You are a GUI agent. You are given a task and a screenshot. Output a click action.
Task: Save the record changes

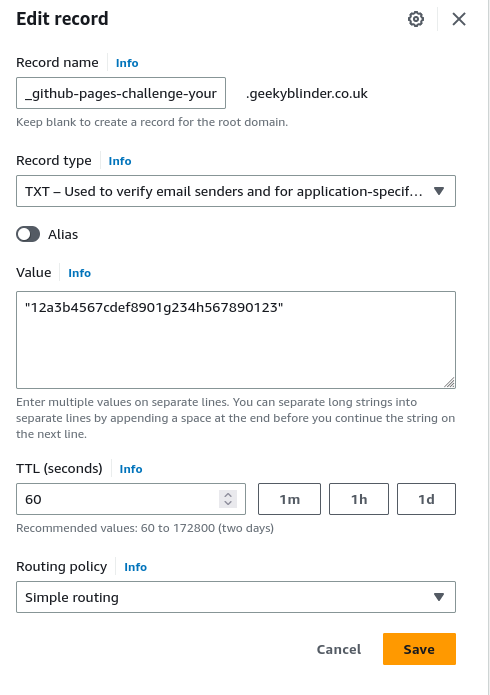click(x=419, y=649)
